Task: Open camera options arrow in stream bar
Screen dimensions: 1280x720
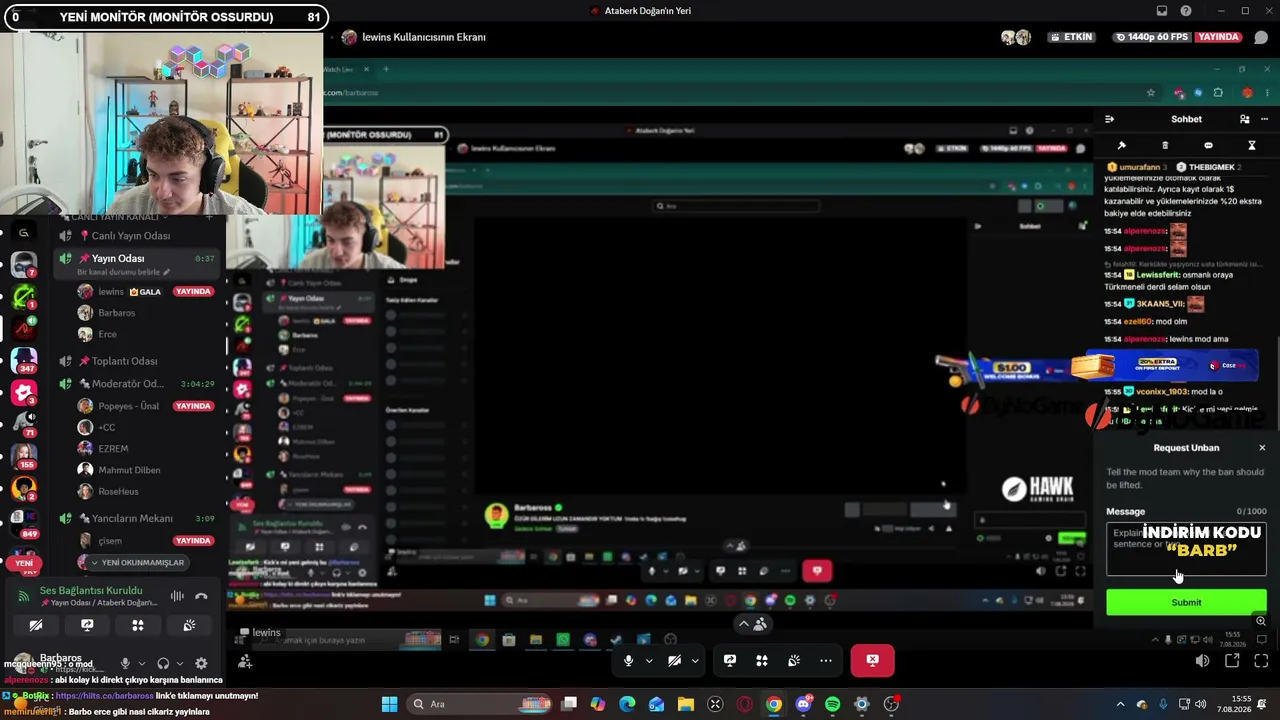Action: 695,660
